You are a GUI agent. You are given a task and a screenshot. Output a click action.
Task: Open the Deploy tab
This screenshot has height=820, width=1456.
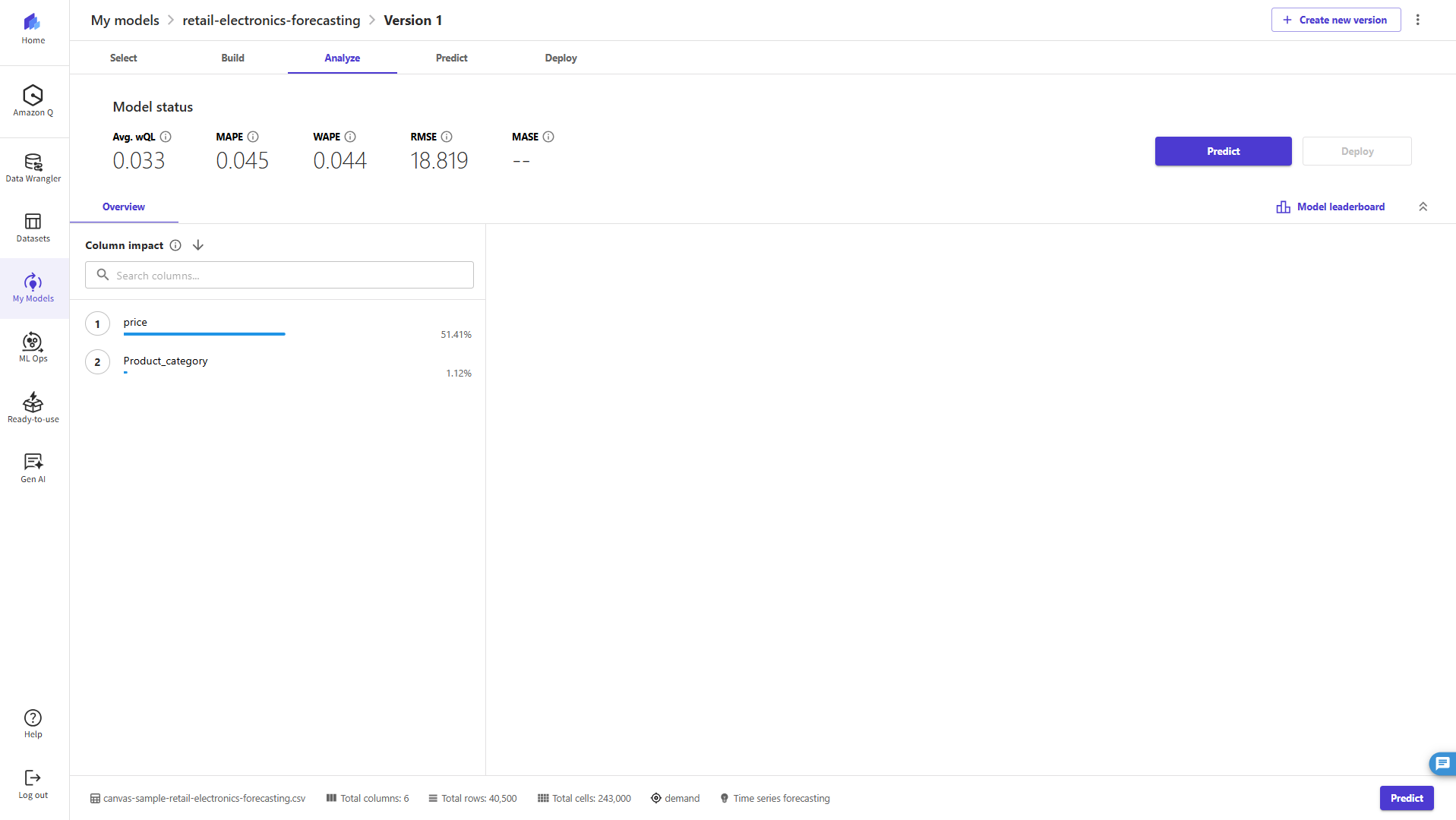(x=561, y=58)
